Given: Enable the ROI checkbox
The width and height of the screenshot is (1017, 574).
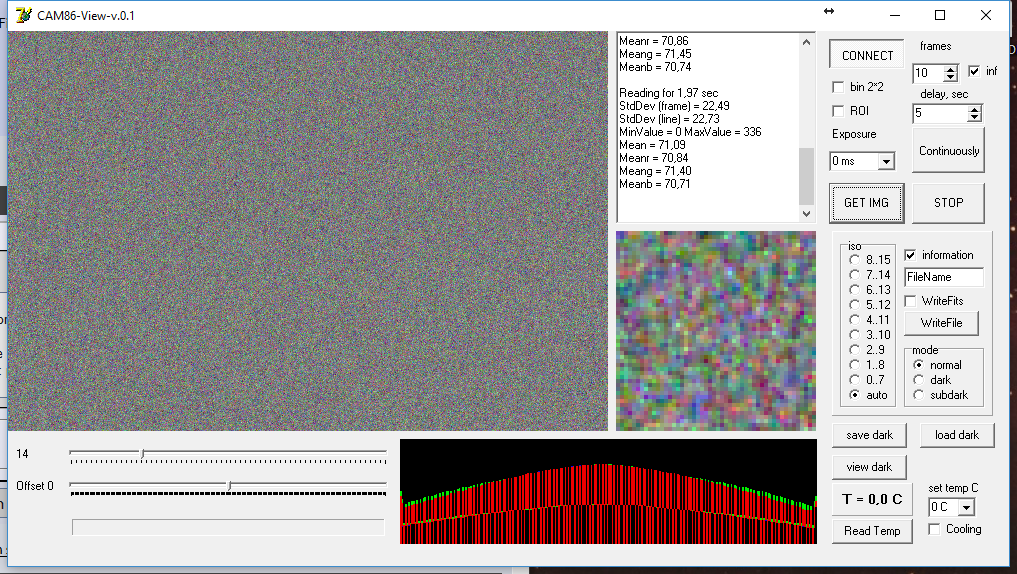Looking at the screenshot, I should 838,111.
